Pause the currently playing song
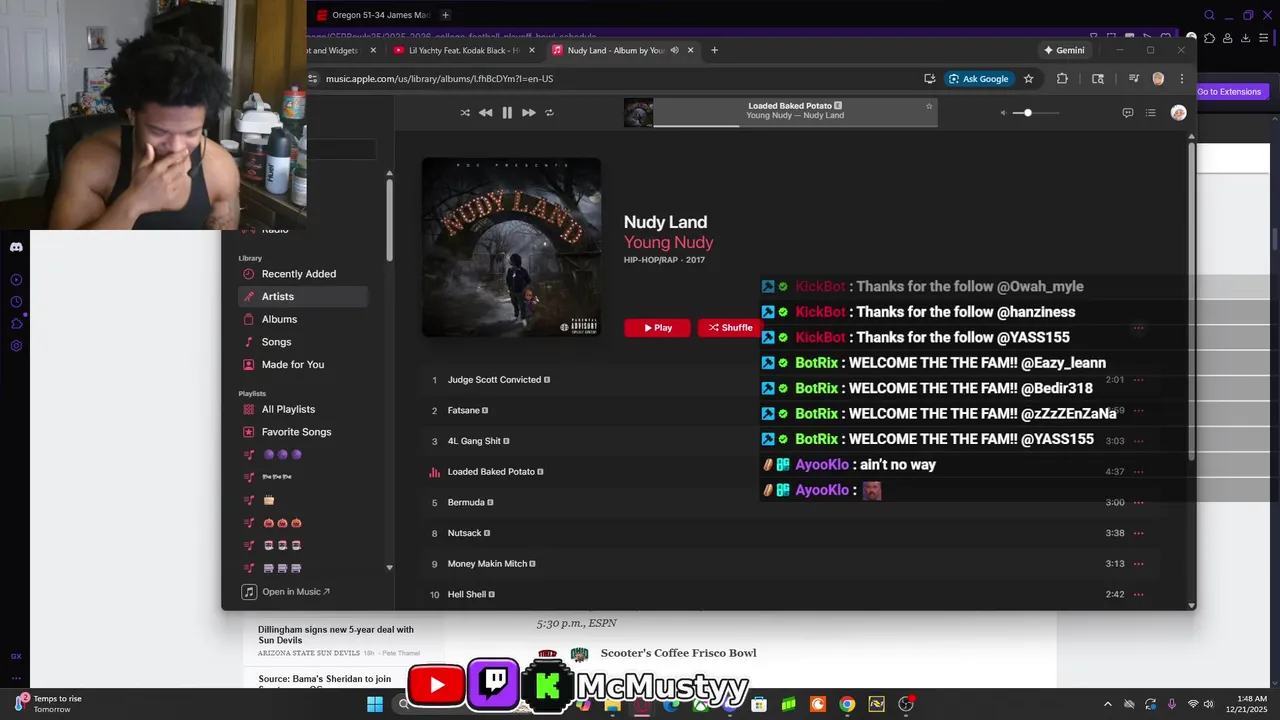 (x=507, y=113)
